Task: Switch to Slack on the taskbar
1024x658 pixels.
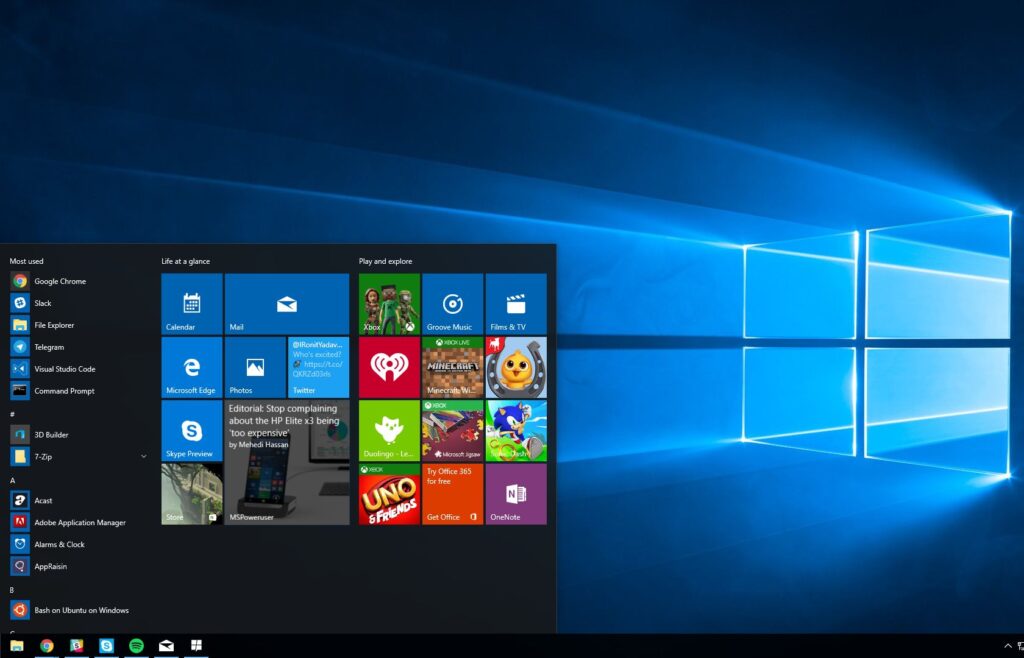Action: 76,646
